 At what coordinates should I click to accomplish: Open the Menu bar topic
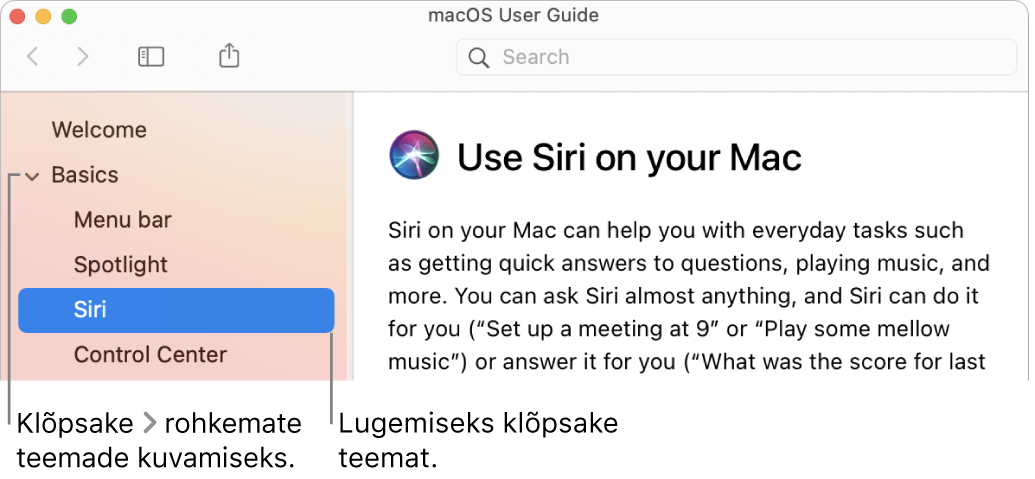123,220
